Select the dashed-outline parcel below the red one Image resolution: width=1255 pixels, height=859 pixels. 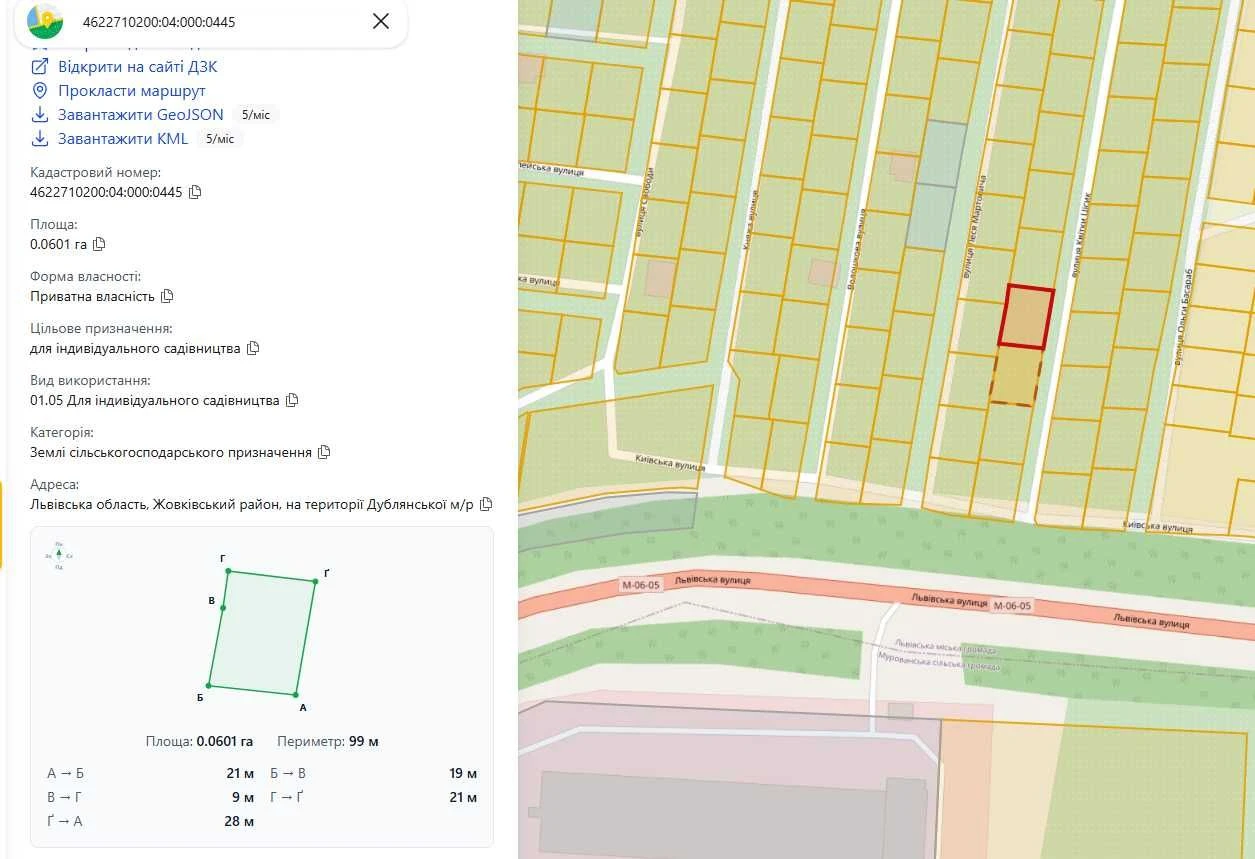[x=1016, y=376]
